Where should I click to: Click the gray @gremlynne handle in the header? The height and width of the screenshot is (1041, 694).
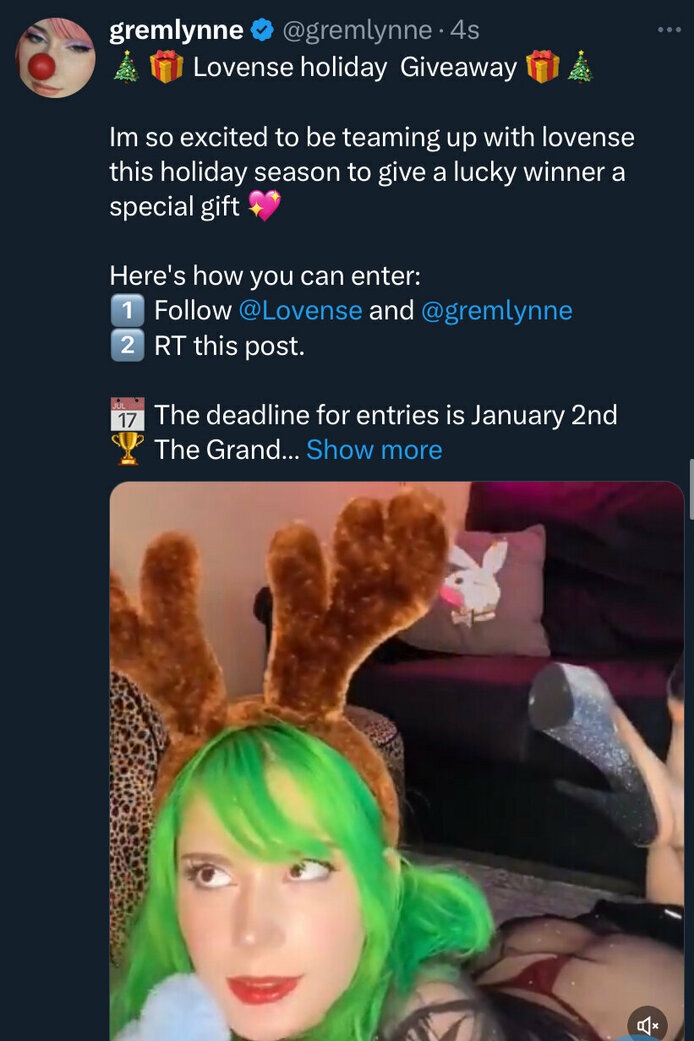[x=357, y=31]
